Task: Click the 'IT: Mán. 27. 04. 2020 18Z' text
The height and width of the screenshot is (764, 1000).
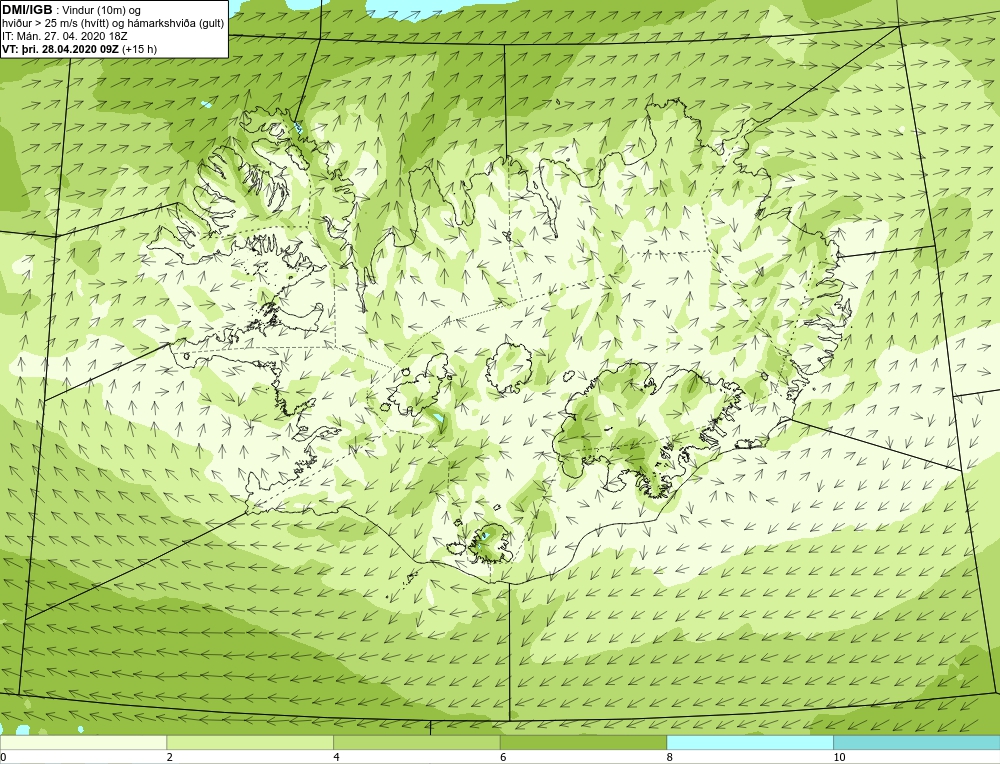Action: [65, 36]
